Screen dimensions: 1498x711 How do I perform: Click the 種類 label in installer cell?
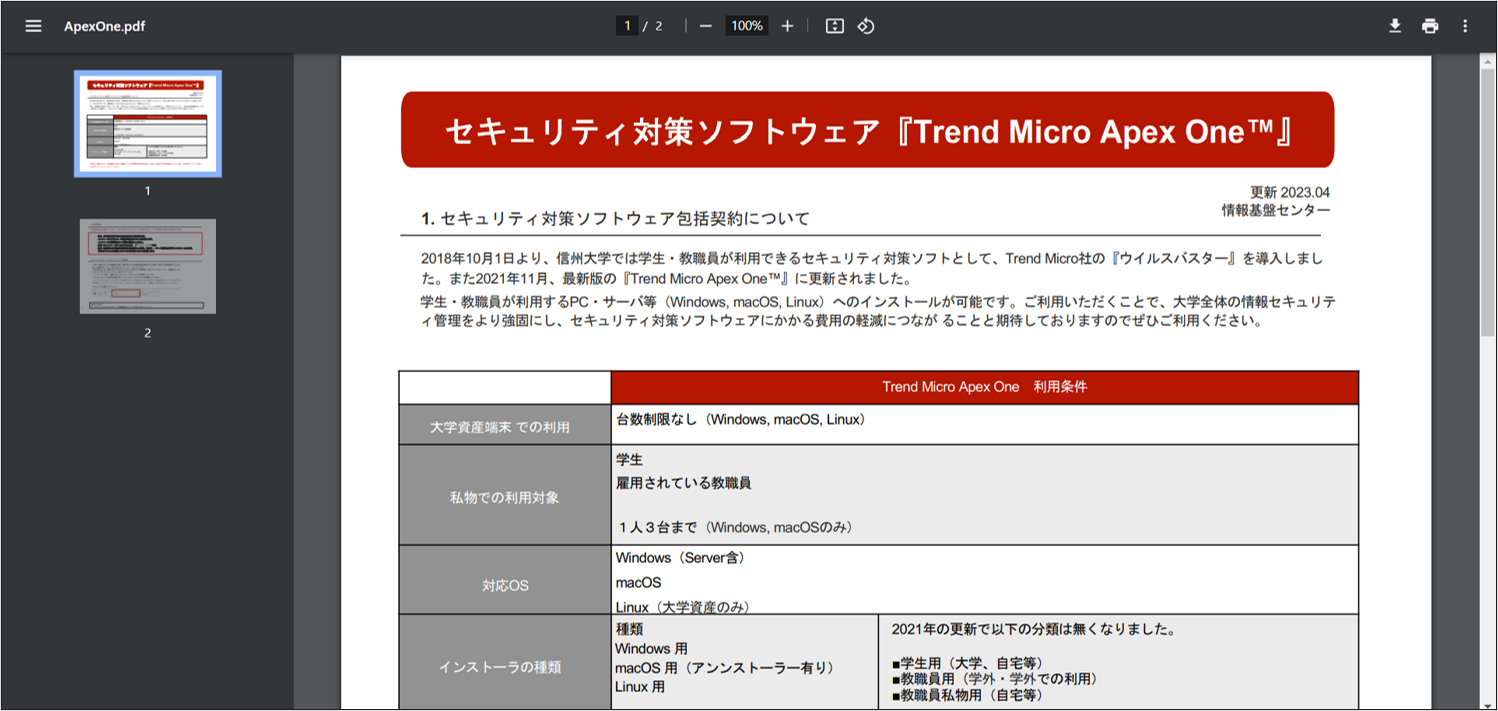629,630
